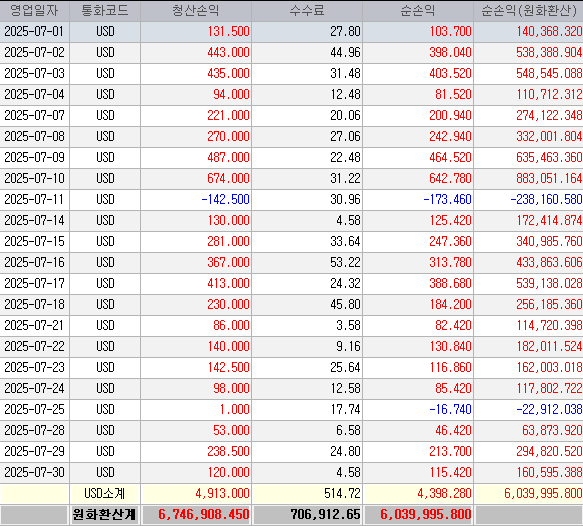
Task: Click the 원화환산계 total label
Action: (x=104, y=515)
